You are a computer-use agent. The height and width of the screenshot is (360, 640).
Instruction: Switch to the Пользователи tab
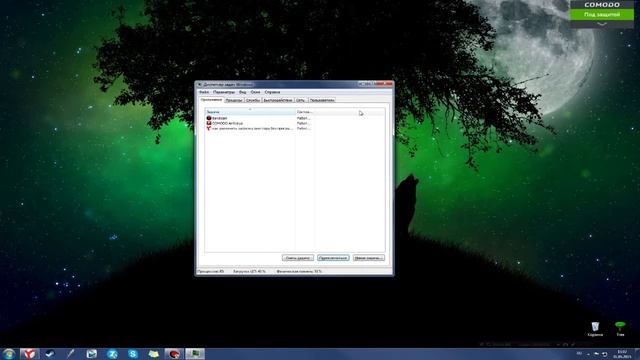point(322,100)
